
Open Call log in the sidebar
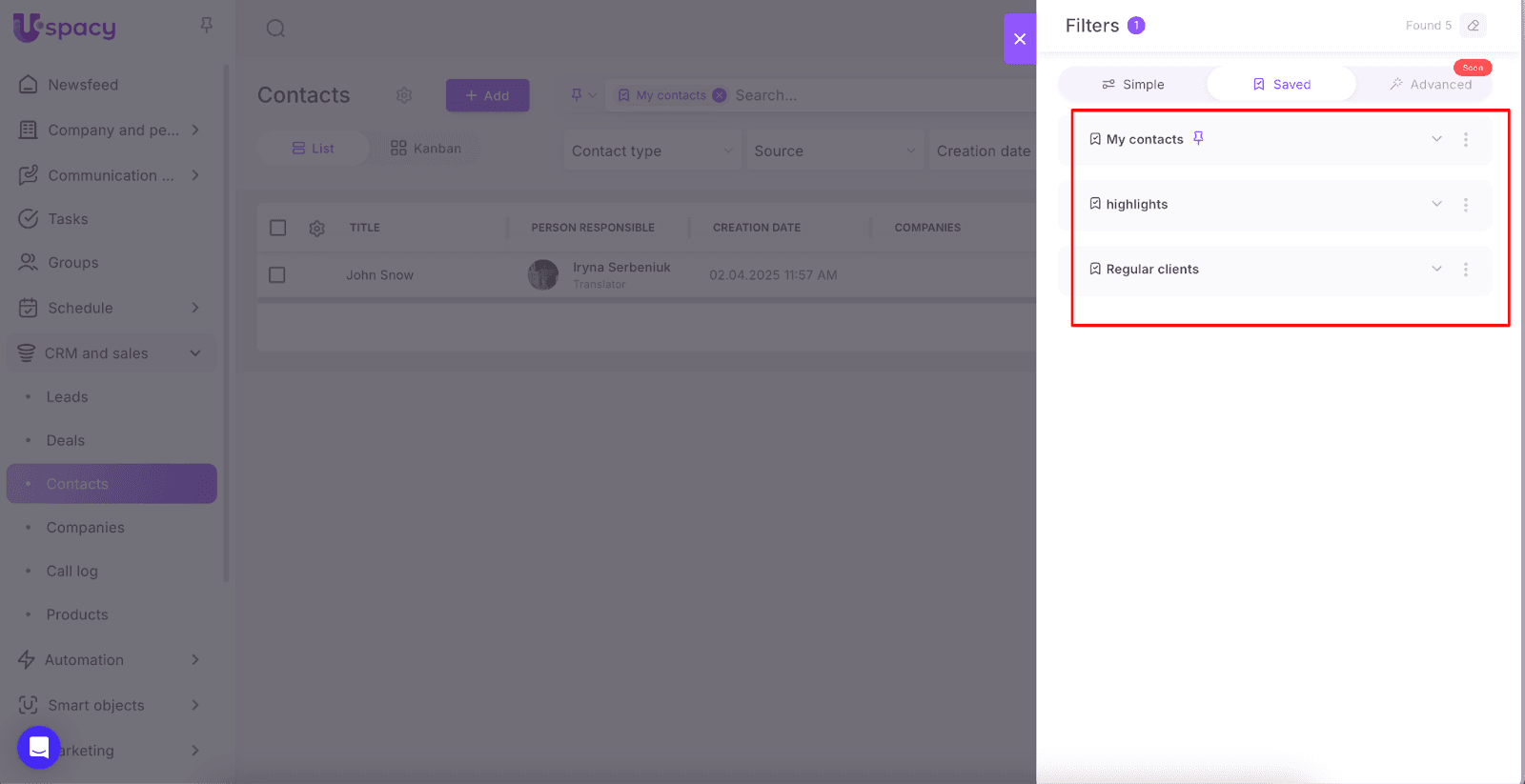(x=72, y=572)
